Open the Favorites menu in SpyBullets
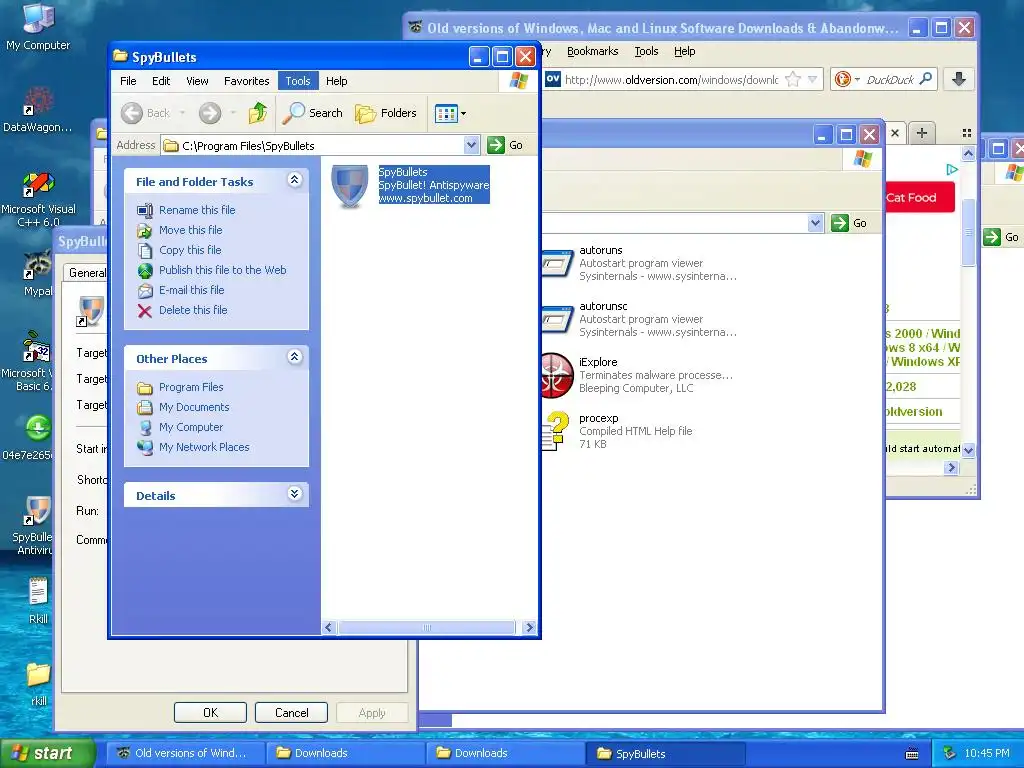Image resolution: width=1024 pixels, height=768 pixels. pos(246,81)
